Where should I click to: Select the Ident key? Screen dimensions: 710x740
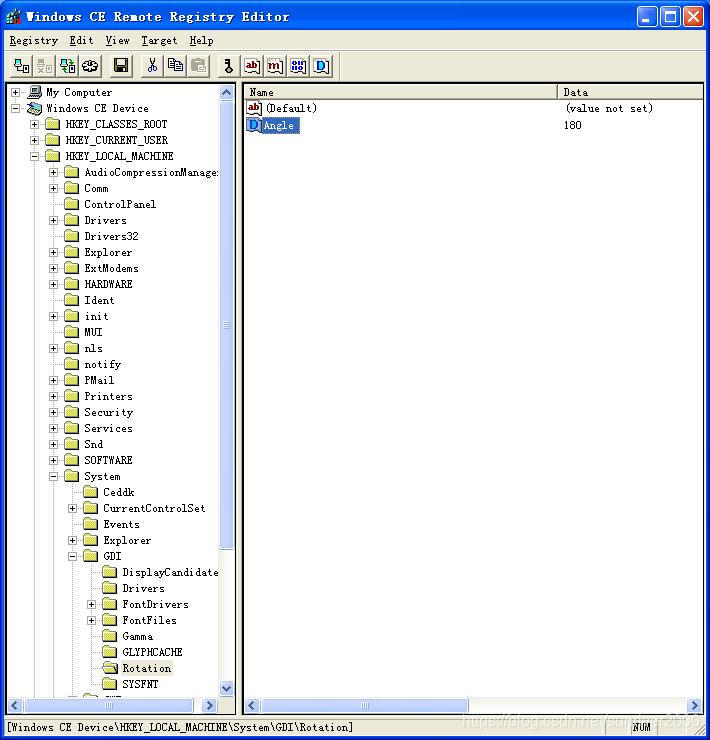(99, 300)
